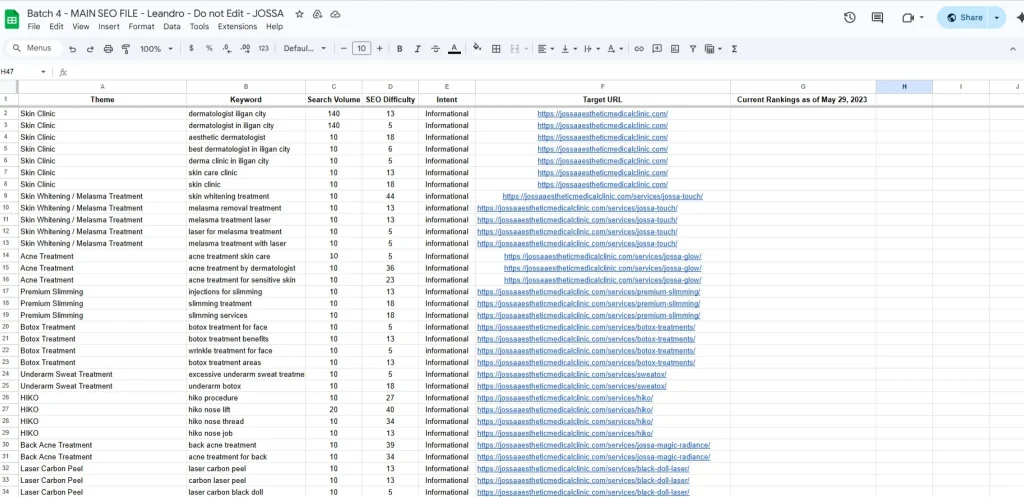1024x497 pixels.
Task: Open the borders tool
Action: (x=496, y=49)
